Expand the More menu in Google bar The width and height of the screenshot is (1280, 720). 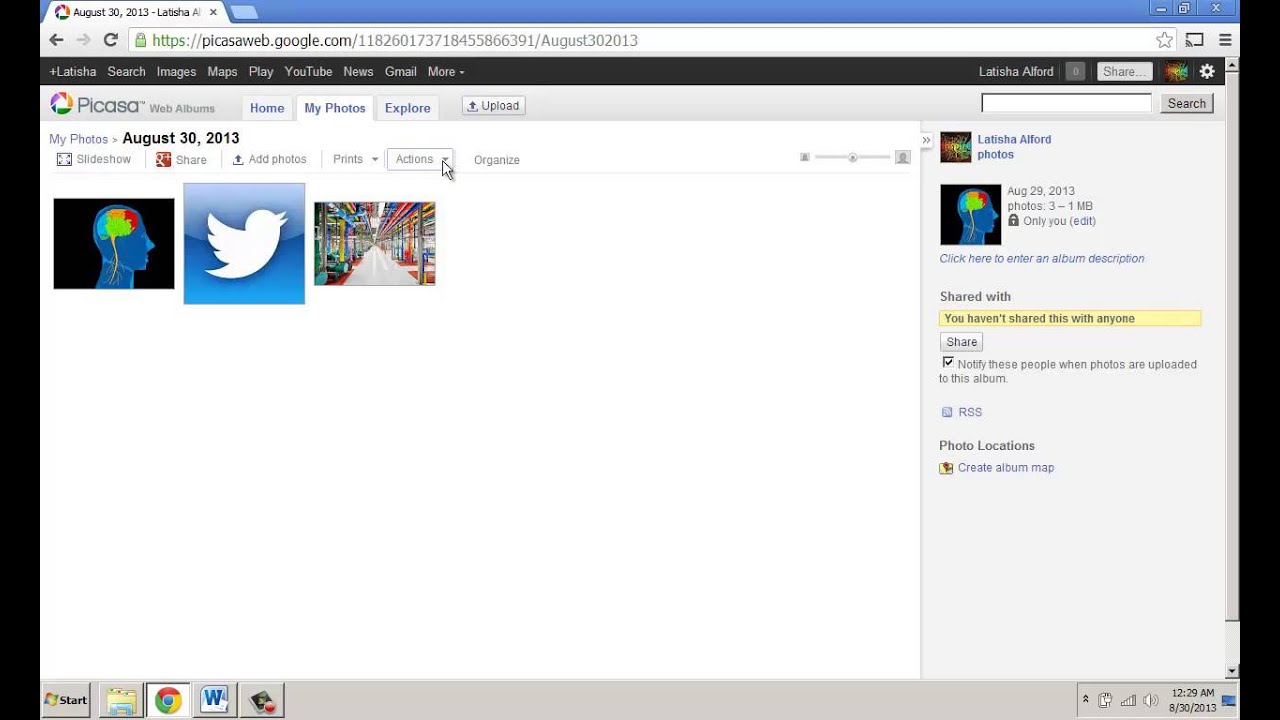pyautogui.click(x=446, y=71)
